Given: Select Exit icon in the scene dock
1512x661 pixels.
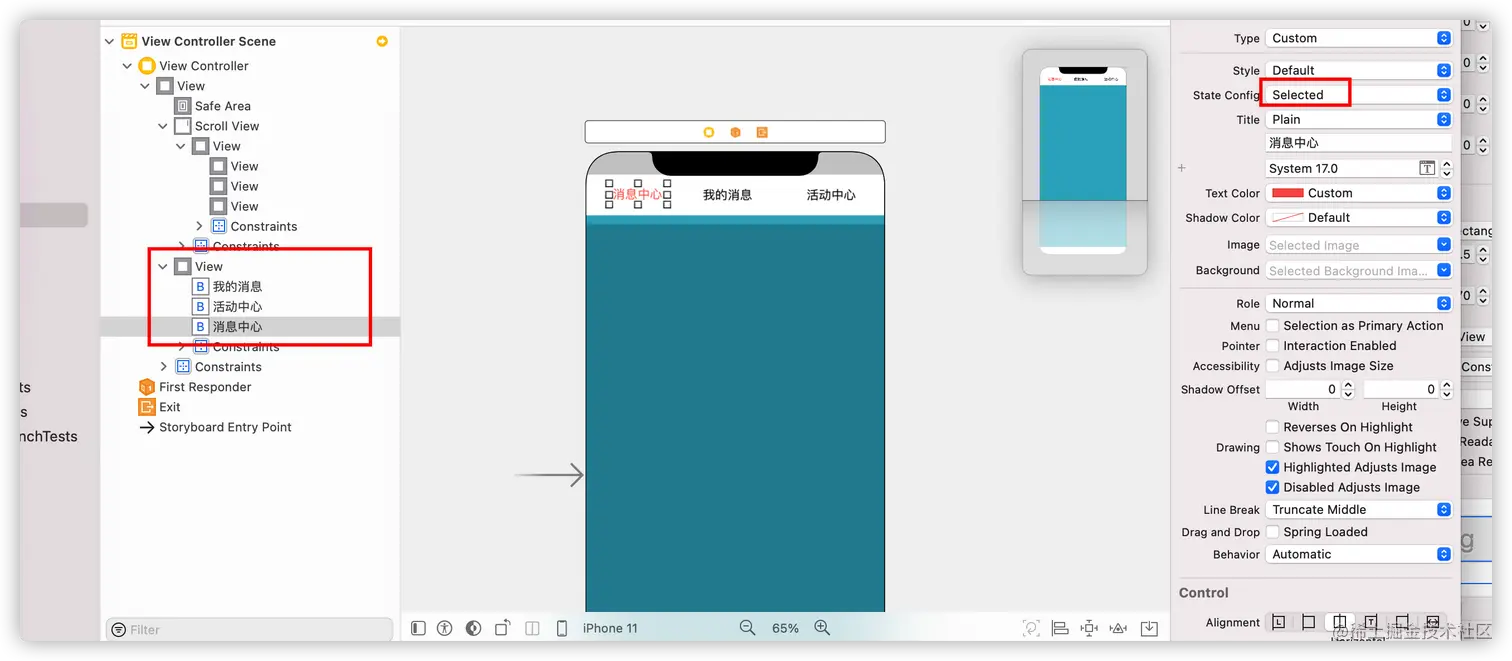Looking at the screenshot, I should pos(762,132).
